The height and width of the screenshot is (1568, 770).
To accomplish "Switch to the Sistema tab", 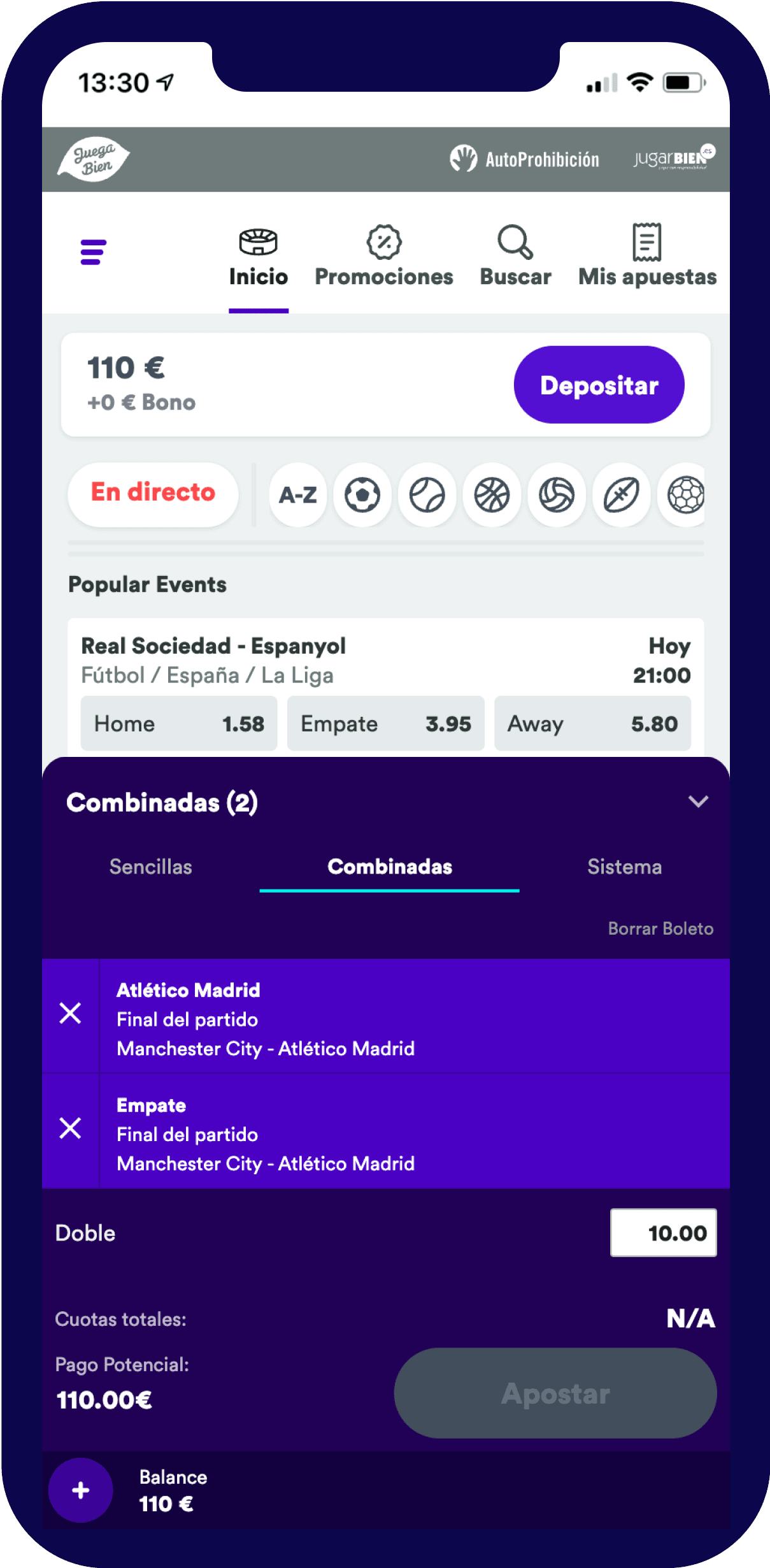I will coord(624,867).
